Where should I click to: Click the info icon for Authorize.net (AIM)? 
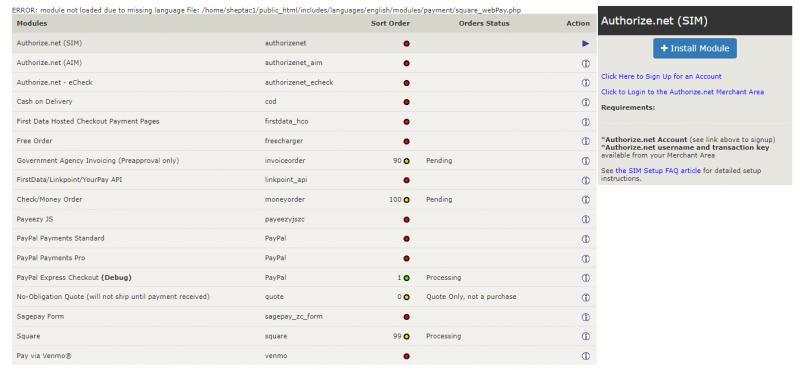click(586, 63)
